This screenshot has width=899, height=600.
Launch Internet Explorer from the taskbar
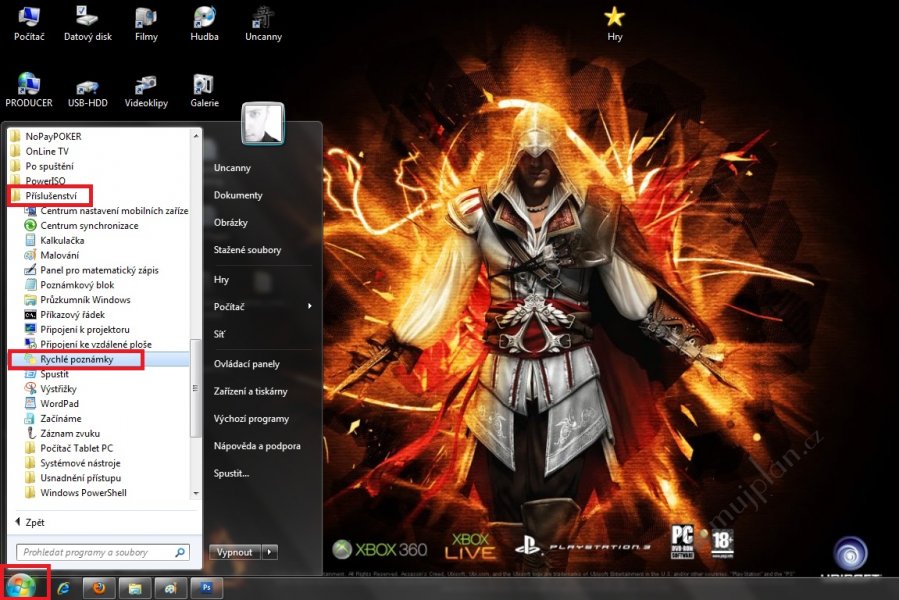(x=63, y=588)
